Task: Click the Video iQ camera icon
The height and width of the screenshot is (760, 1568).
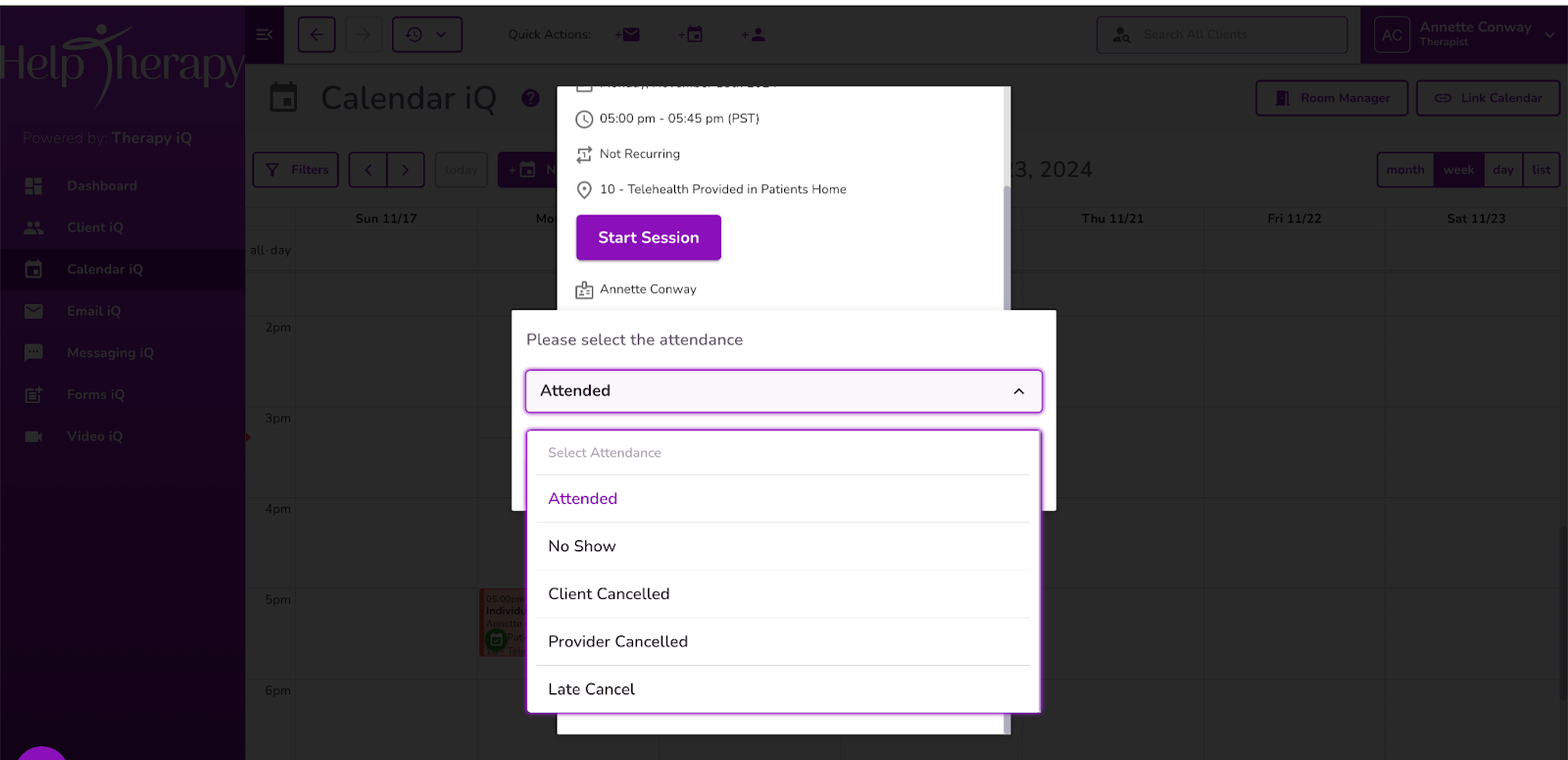Action: click(x=33, y=436)
